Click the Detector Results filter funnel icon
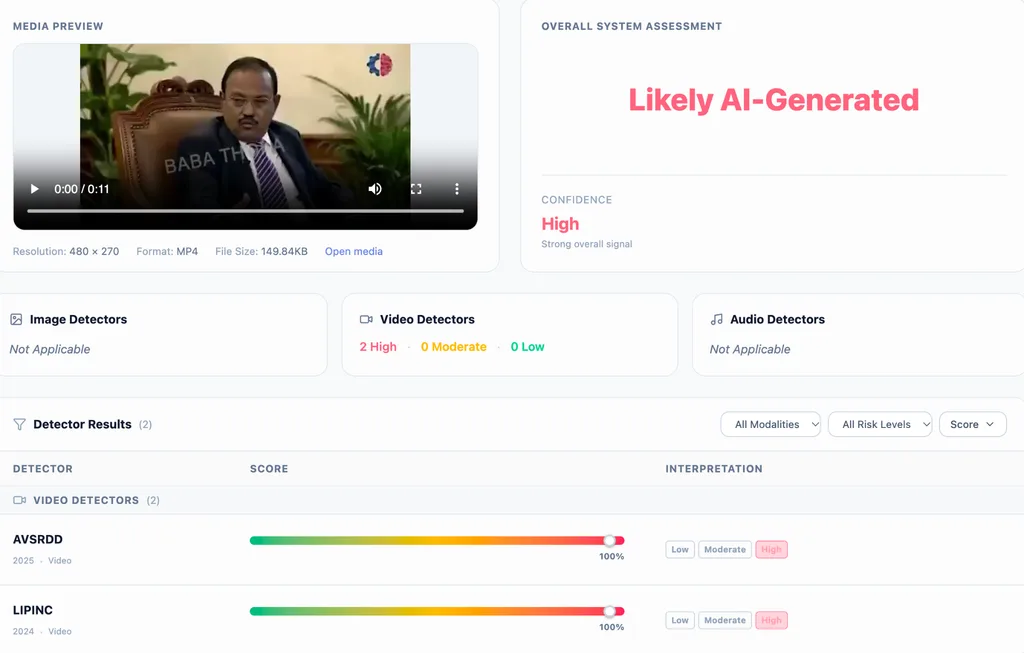This screenshot has height=653, width=1024. pyautogui.click(x=20, y=424)
